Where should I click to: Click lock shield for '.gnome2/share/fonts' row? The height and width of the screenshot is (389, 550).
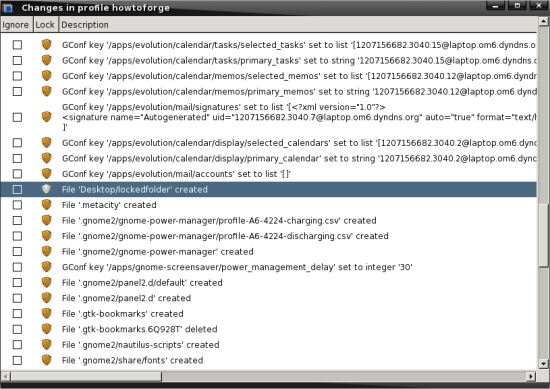(46, 360)
